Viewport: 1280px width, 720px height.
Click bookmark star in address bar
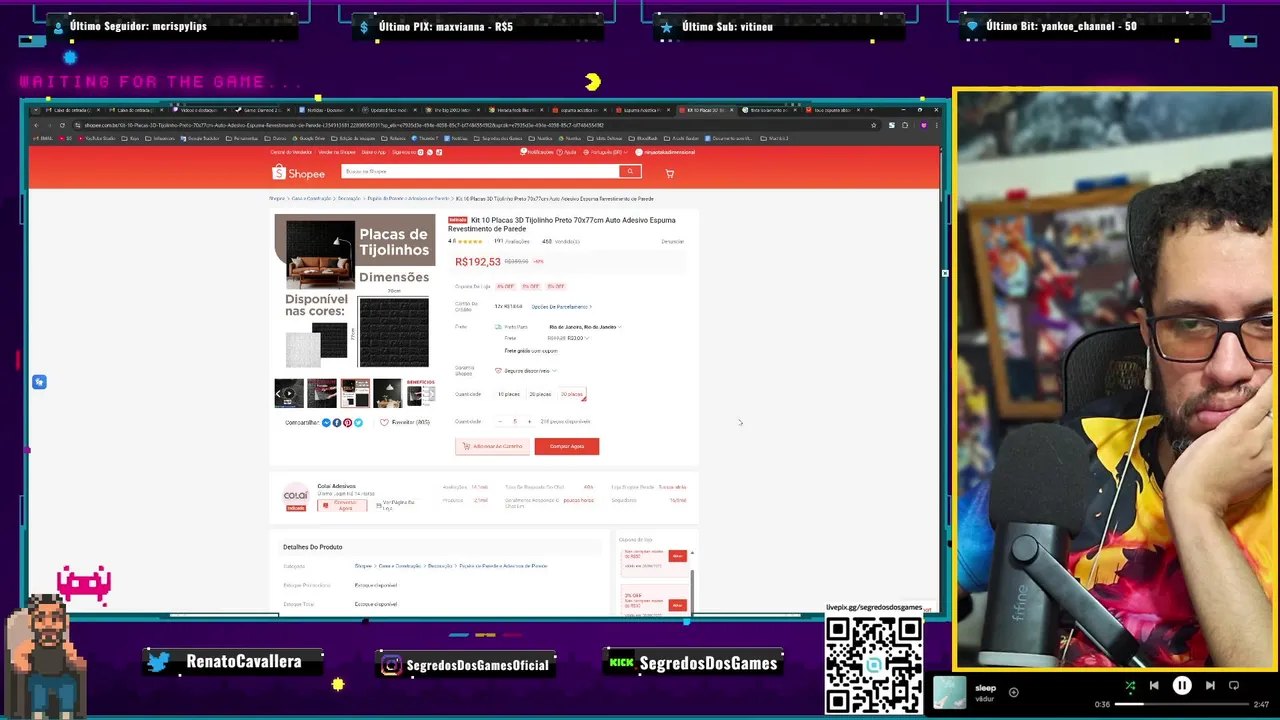click(874, 125)
